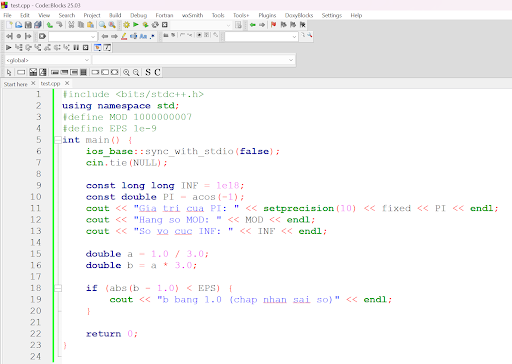Open the Plugins menu
The image size is (512, 364).
(267, 15)
